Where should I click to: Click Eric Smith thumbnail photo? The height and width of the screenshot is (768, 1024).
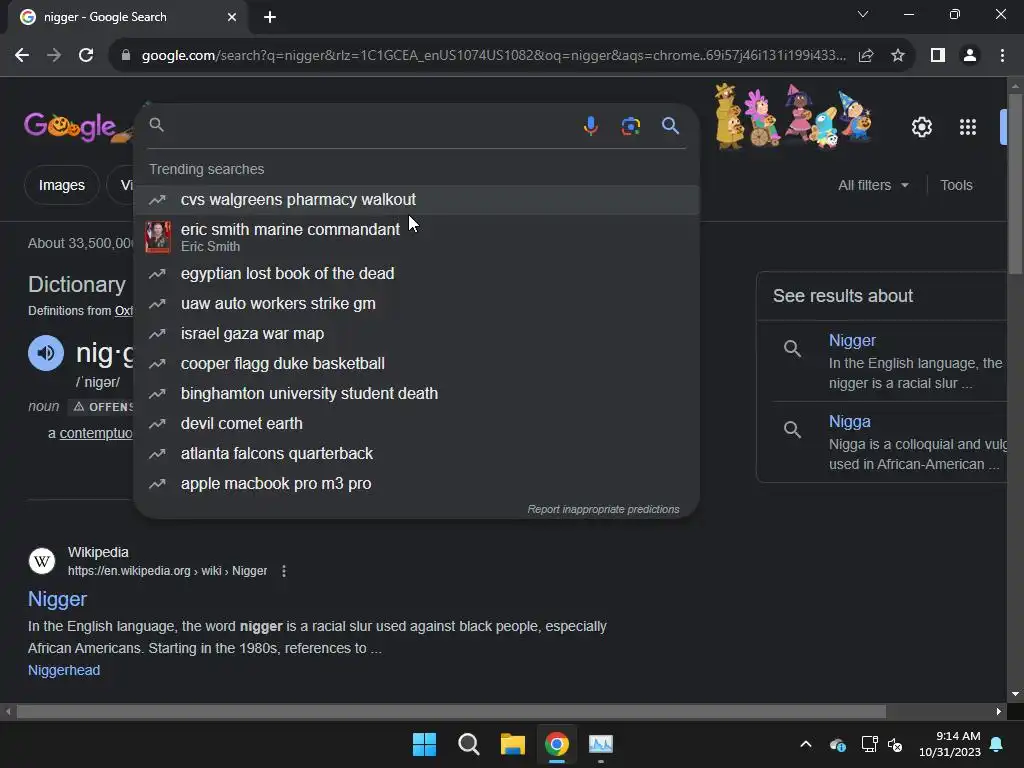tap(158, 236)
